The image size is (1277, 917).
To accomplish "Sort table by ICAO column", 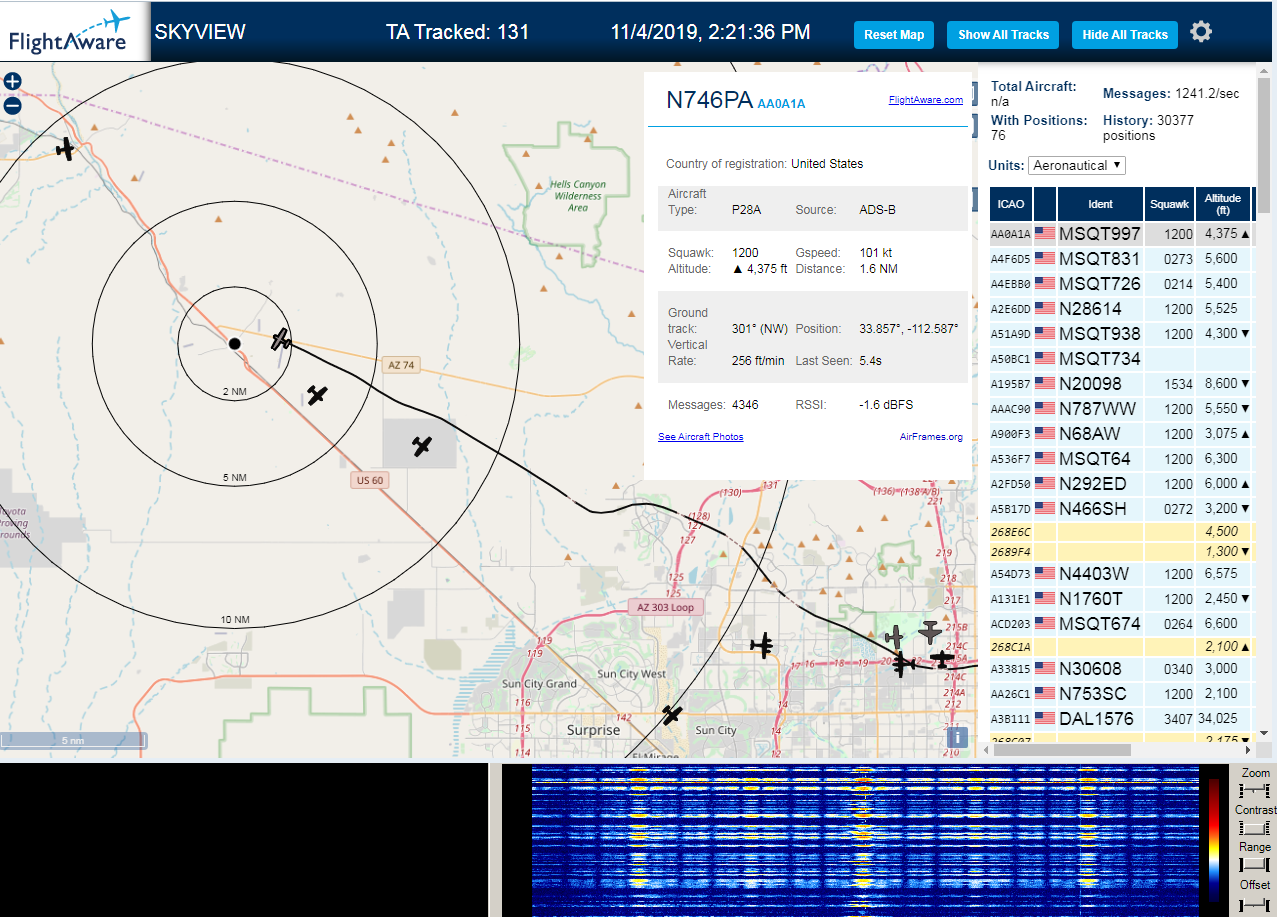I will pyautogui.click(x=1011, y=204).
